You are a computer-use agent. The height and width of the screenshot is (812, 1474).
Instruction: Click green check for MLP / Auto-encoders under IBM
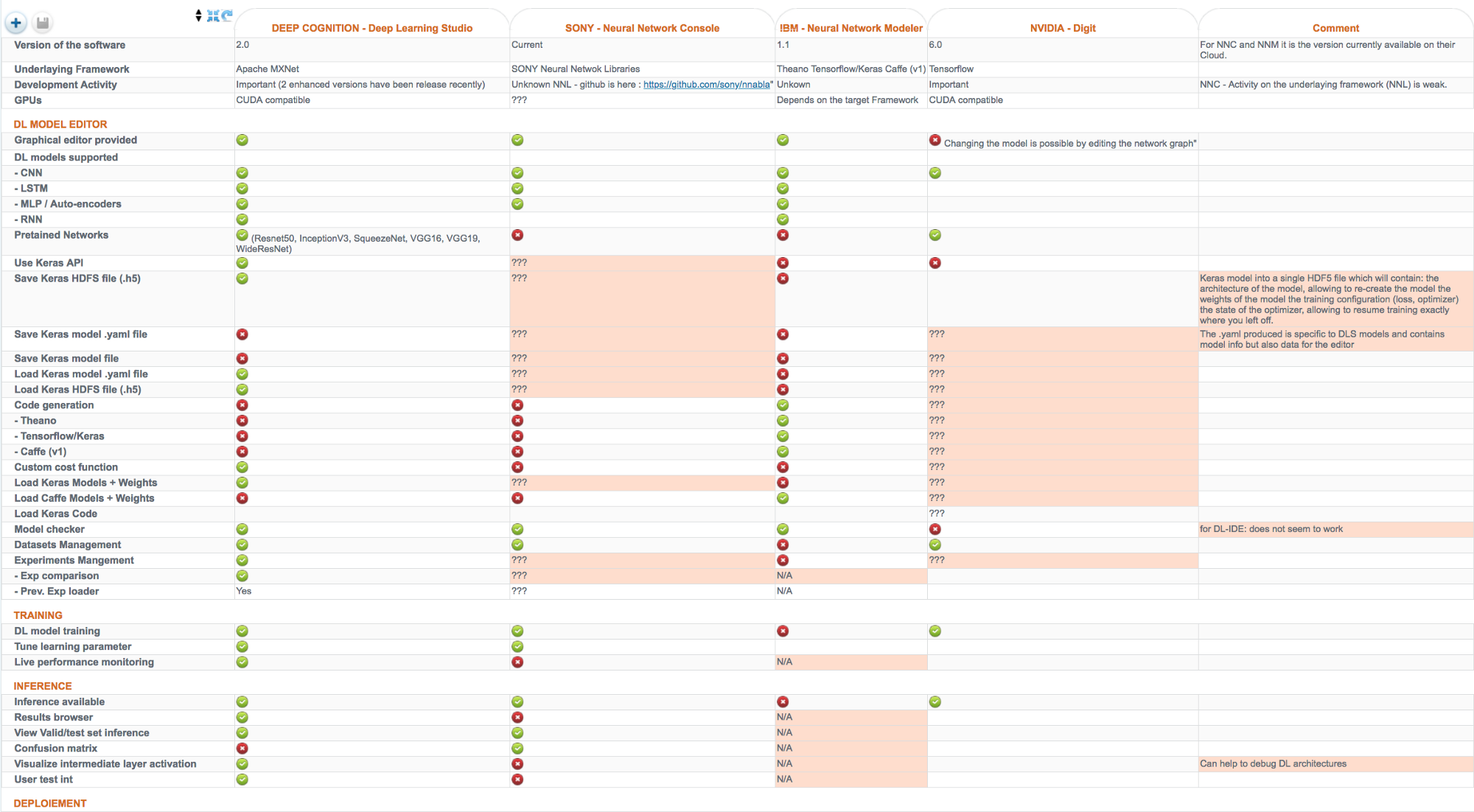783,204
